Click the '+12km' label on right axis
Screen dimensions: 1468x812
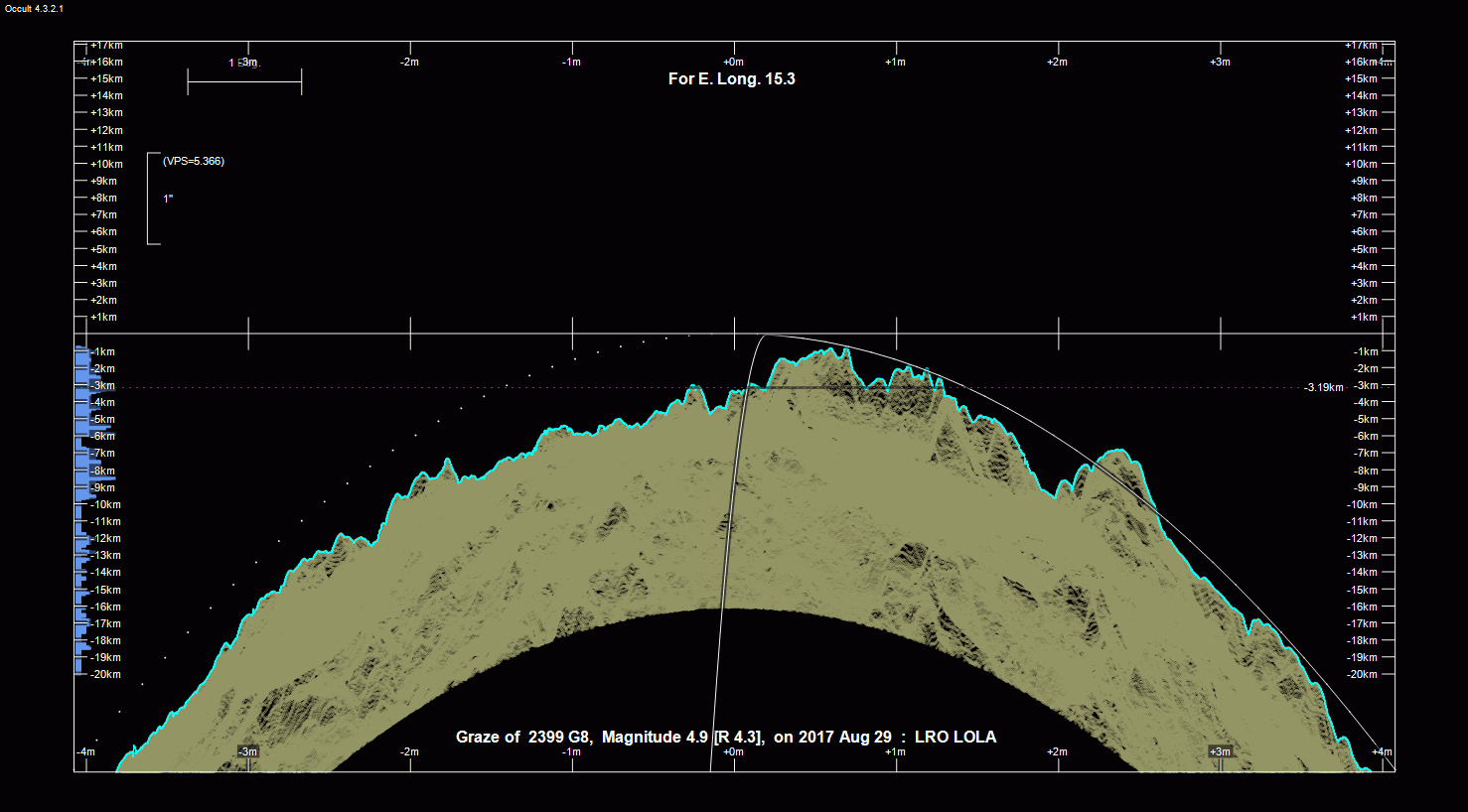coord(1361,130)
